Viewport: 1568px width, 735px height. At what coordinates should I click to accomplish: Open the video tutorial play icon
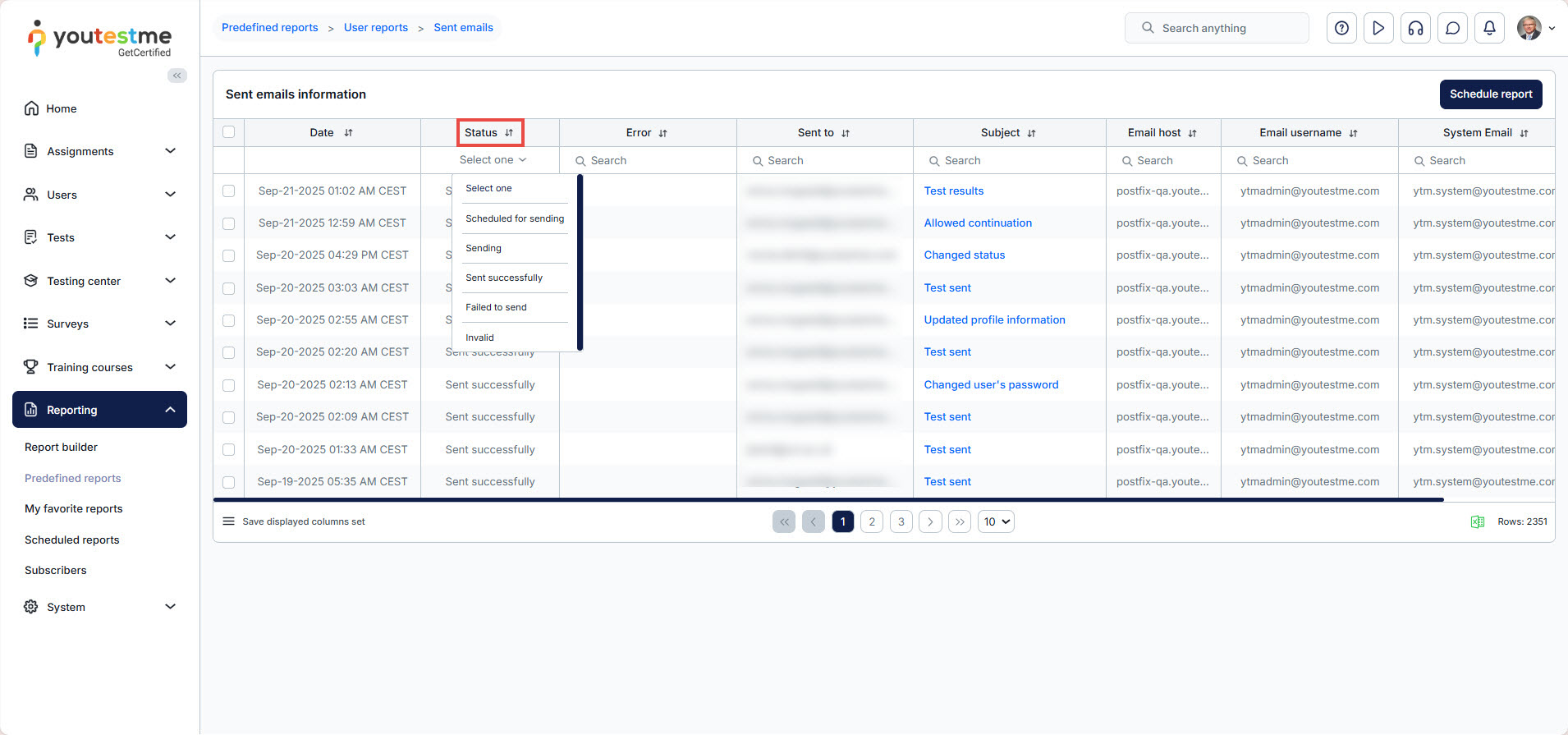coord(1378,28)
